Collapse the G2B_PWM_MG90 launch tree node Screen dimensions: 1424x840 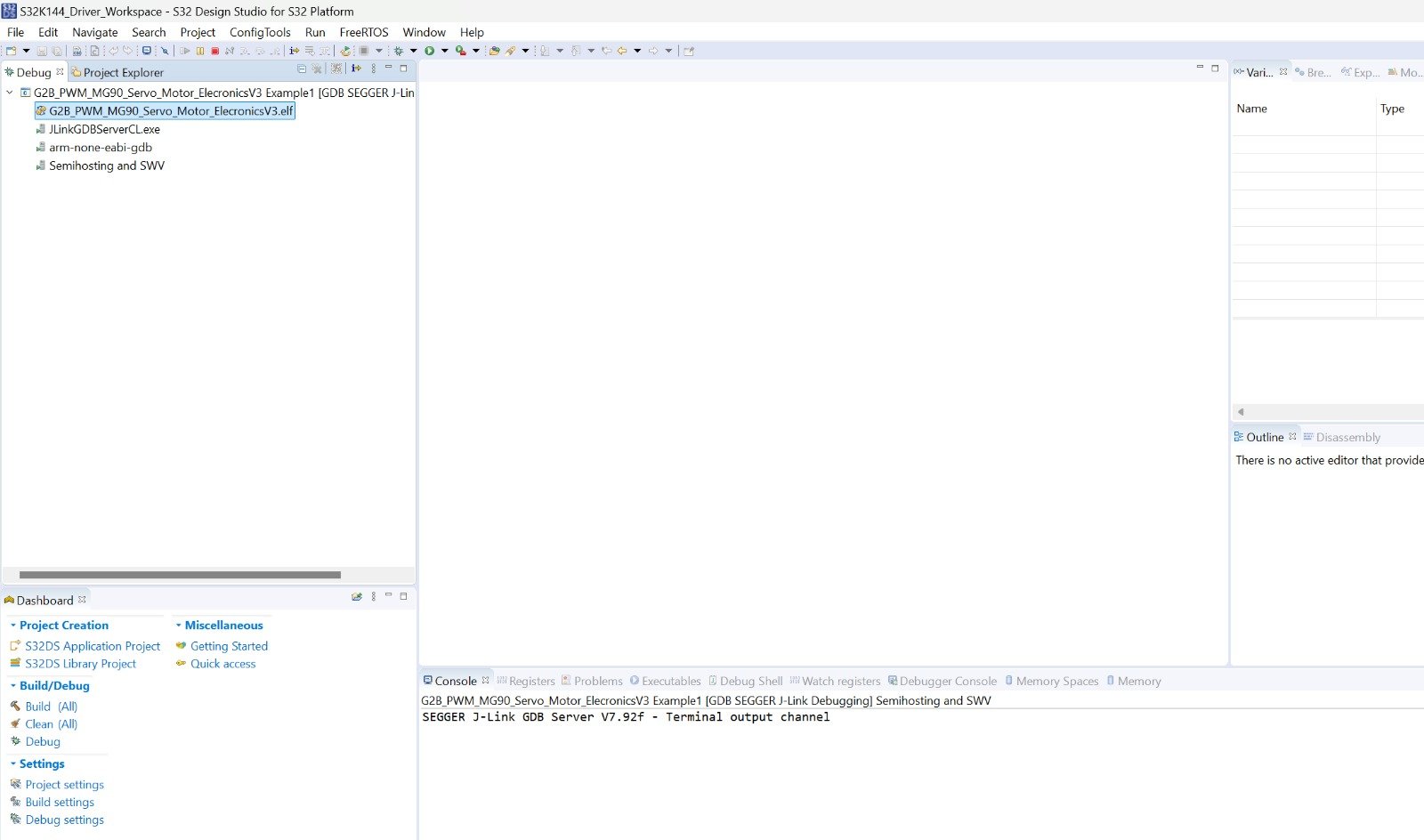(9, 93)
